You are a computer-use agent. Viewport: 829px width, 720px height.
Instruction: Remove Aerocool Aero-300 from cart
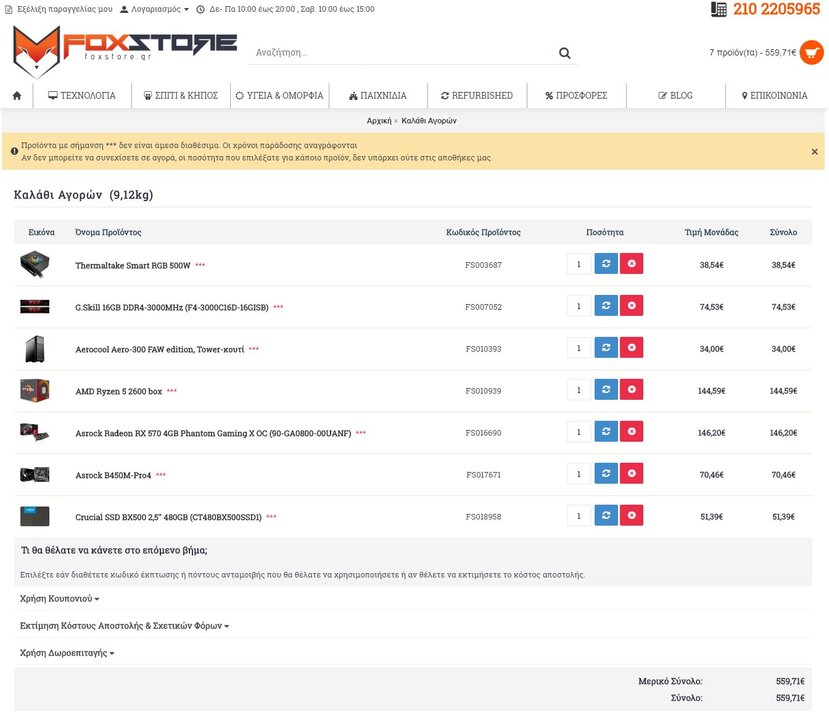(x=631, y=348)
